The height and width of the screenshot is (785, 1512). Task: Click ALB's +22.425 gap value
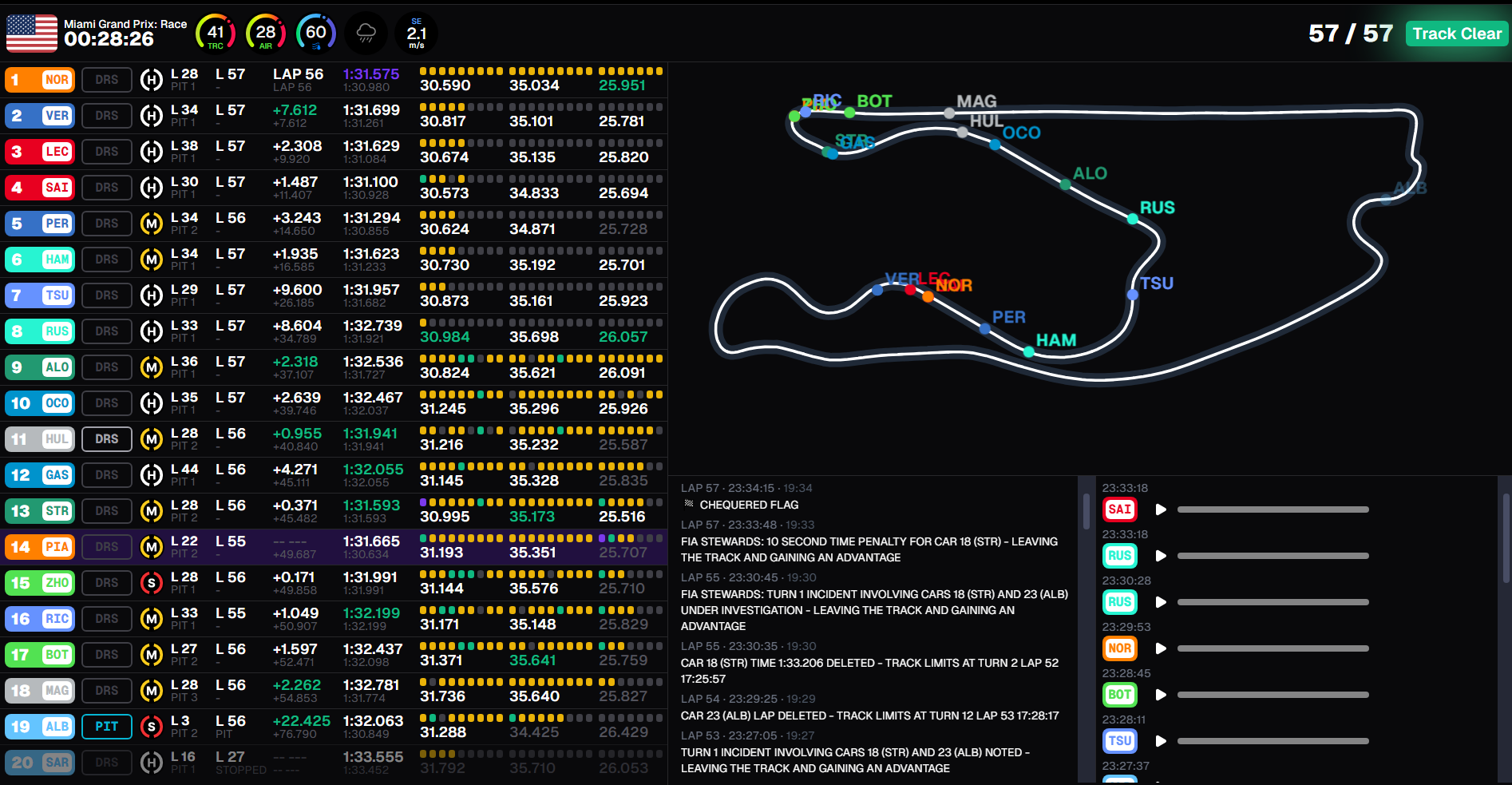(302, 721)
